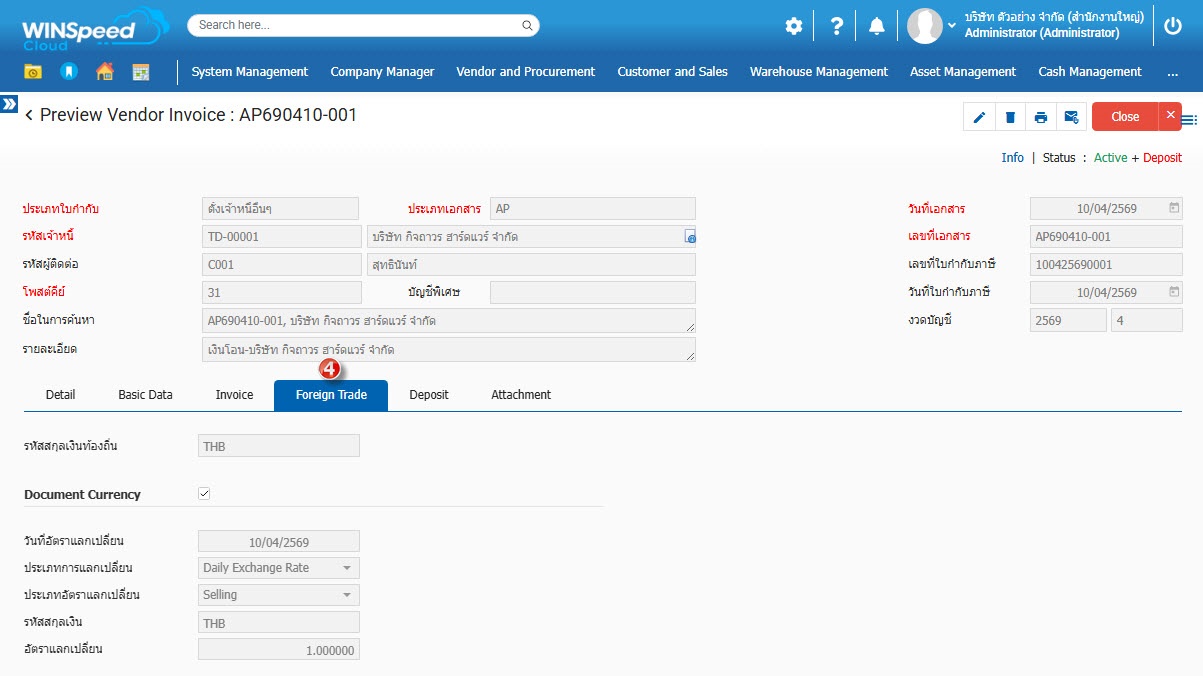Click the Search here input box
The height and width of the screenshot is (676, 1203).
363,25
